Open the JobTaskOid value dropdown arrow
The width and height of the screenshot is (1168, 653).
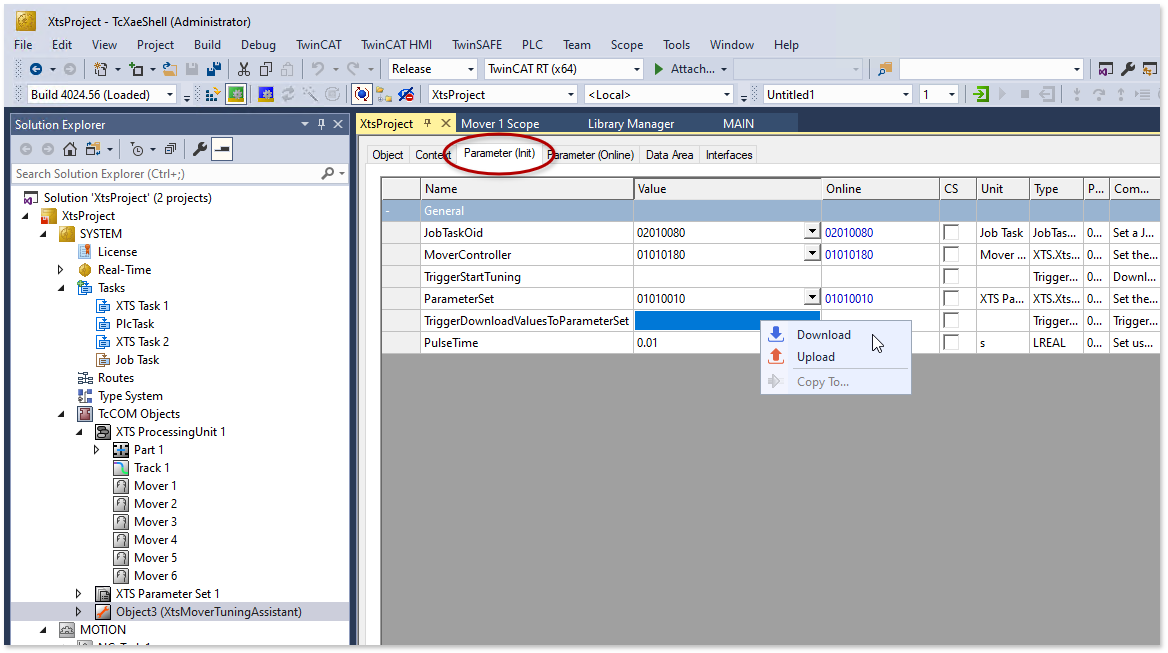coord(812,232)
